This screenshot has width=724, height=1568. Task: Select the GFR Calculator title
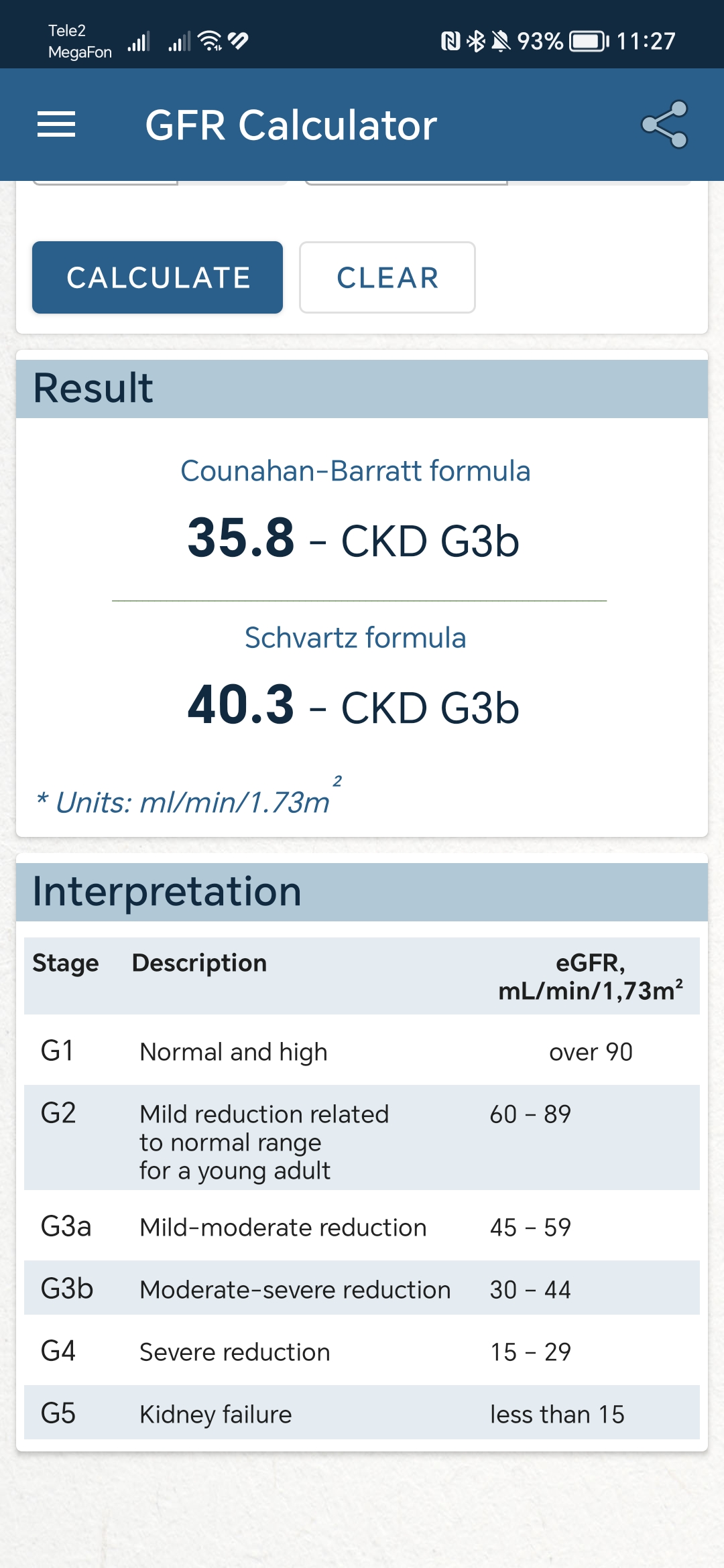point(291,125)
